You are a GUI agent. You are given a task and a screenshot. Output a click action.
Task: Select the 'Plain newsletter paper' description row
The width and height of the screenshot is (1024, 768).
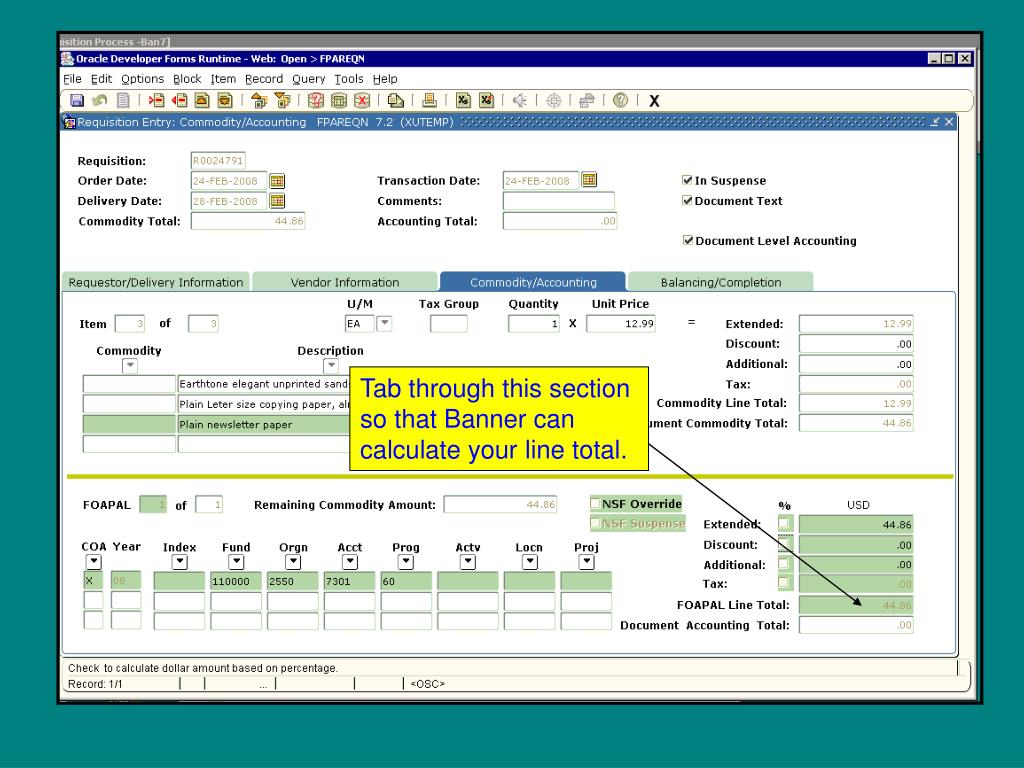[x=264, y=424]
